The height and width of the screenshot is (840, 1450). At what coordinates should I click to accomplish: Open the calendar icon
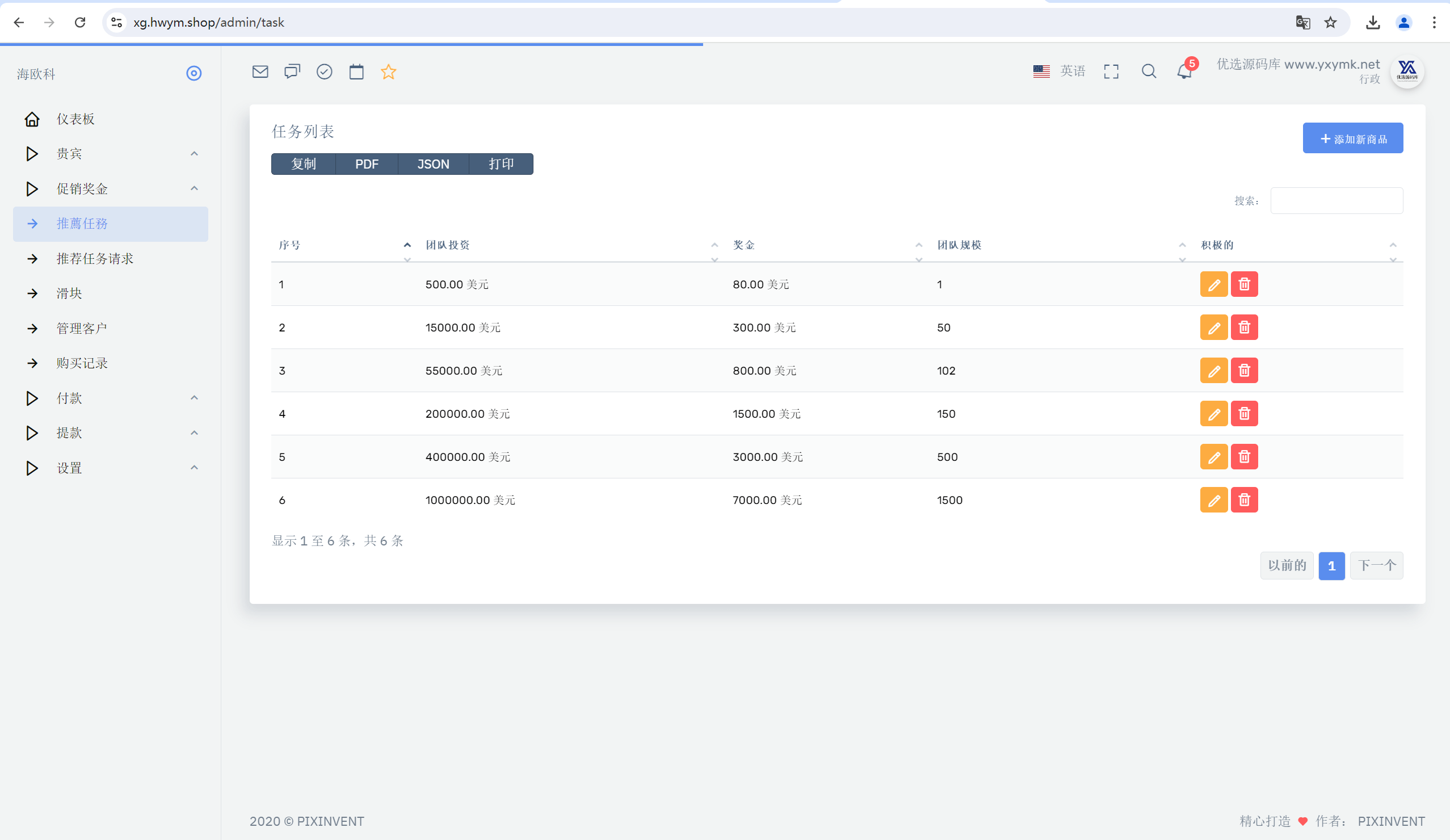pos(357,72)
